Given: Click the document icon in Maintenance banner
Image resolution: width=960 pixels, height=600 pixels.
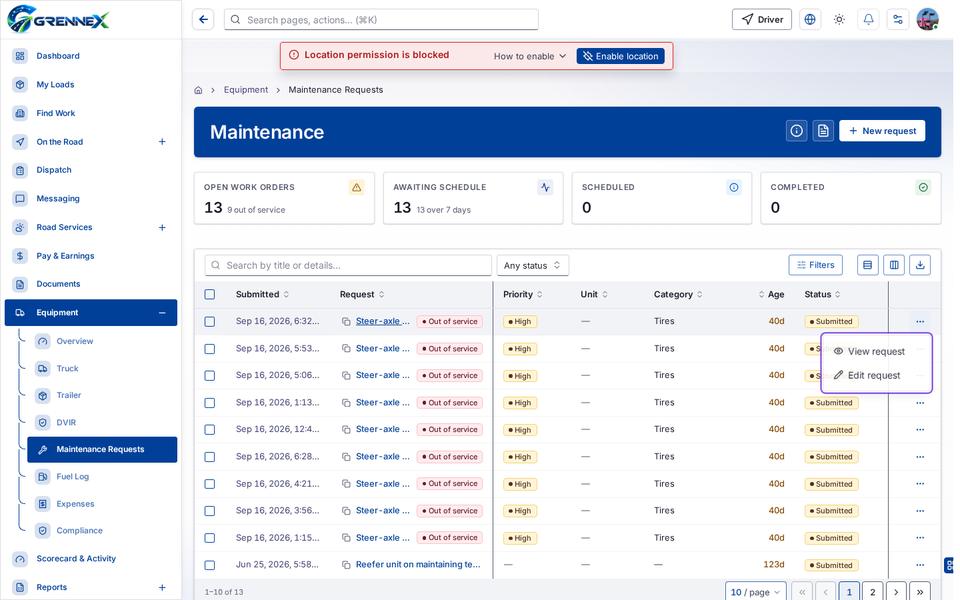Looking at the screenshot, I should tap(823, 131).
